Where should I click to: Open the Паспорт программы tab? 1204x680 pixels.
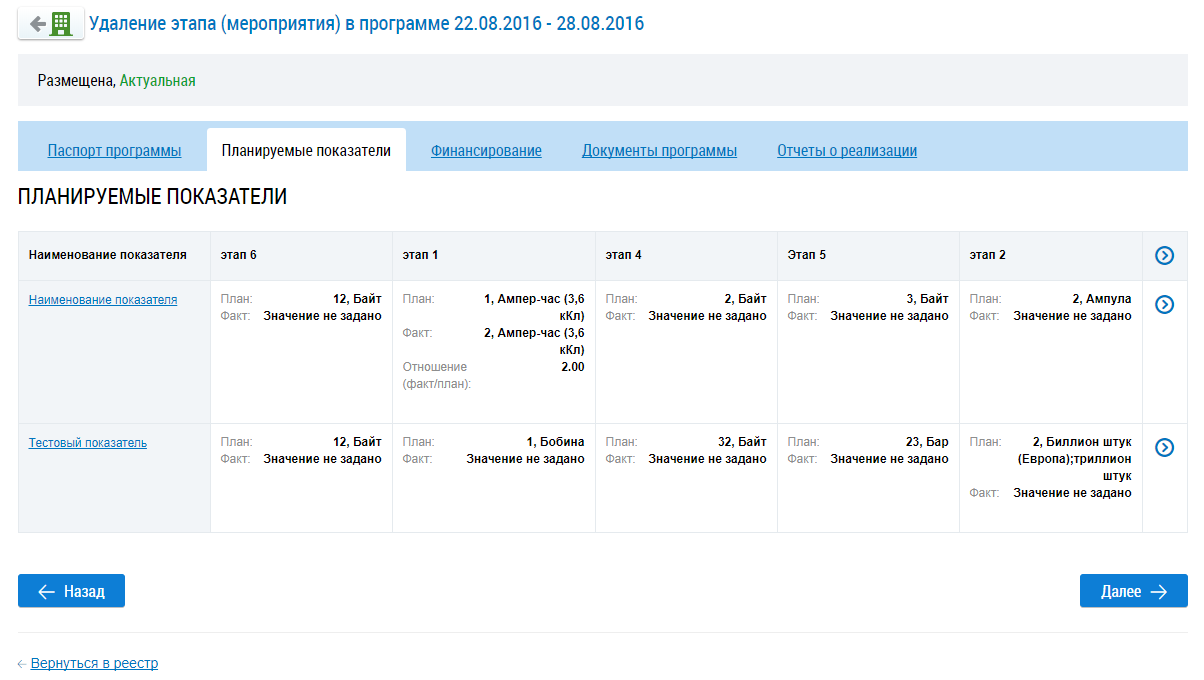[x=114, y=151]
